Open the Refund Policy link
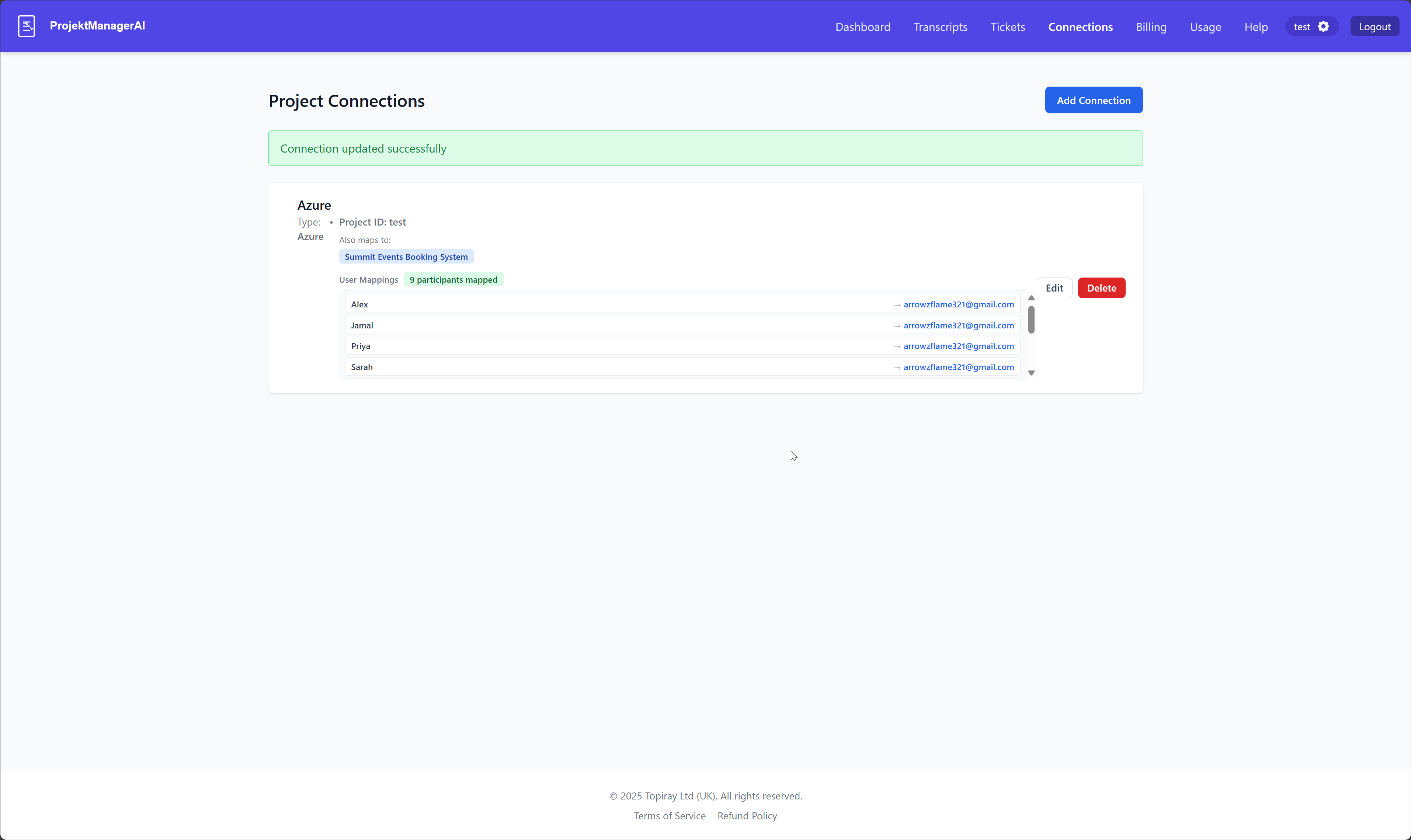The image size is (1411, 840). pyautogui.click(x=746, y=816)
